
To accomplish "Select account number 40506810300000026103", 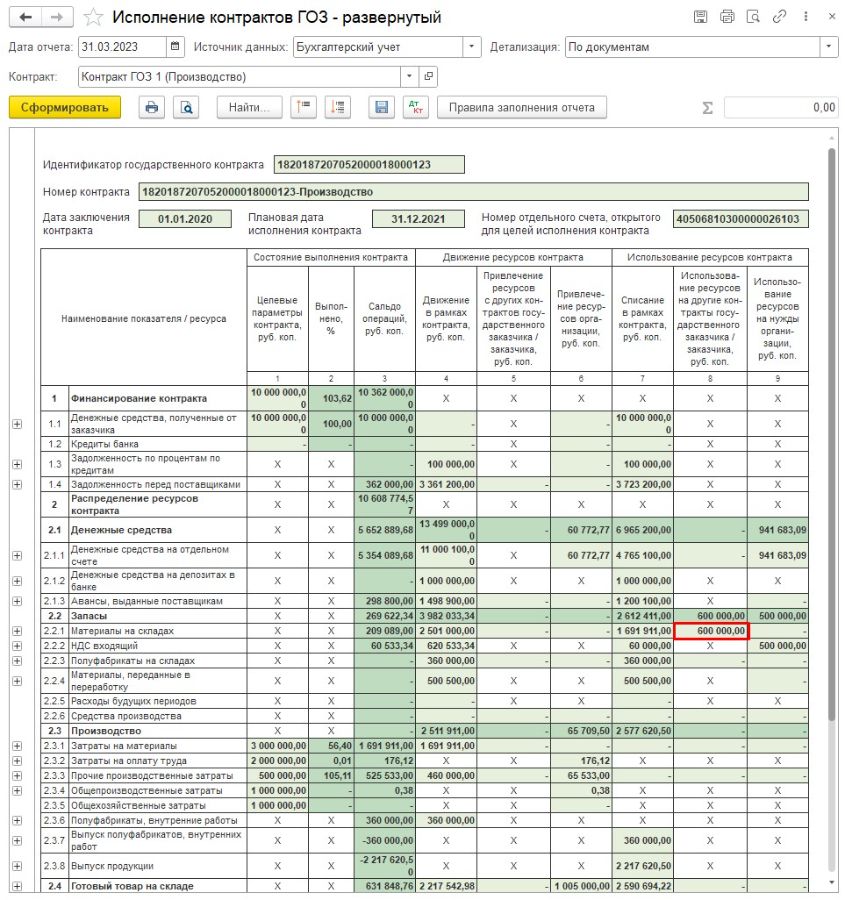I will pyautogui.click(x=741, y=219).
